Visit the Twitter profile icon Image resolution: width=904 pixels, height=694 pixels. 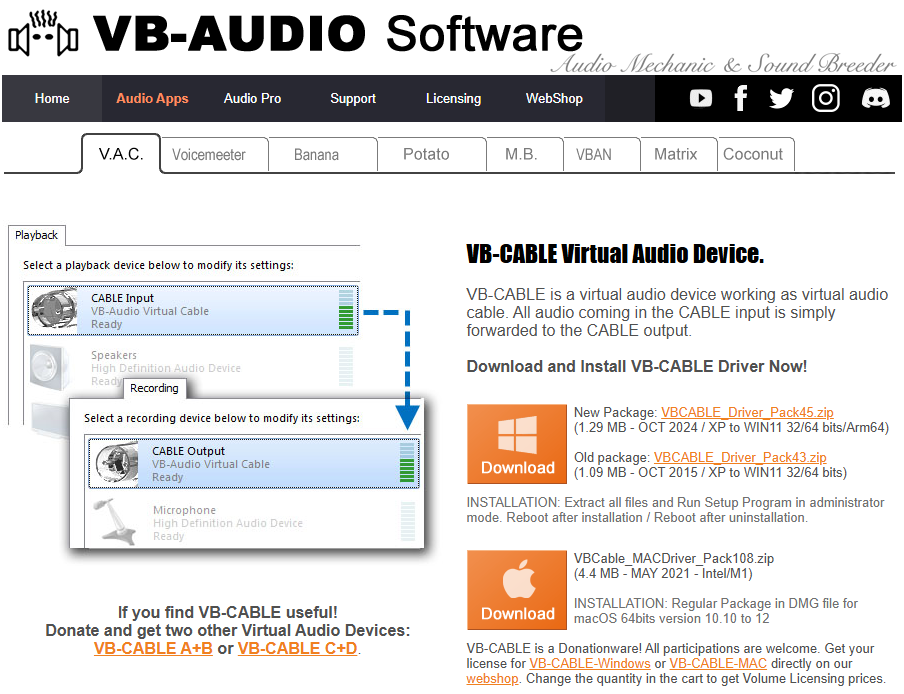coord(781,99)
